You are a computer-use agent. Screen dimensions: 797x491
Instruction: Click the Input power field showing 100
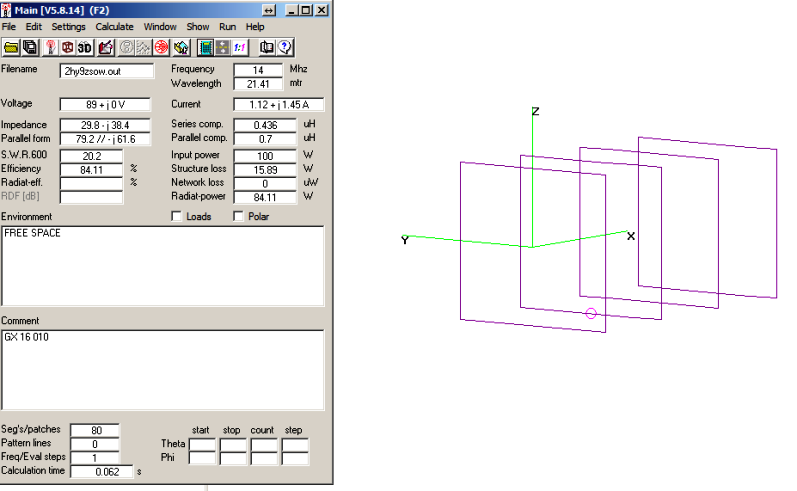tap(265, 156)
